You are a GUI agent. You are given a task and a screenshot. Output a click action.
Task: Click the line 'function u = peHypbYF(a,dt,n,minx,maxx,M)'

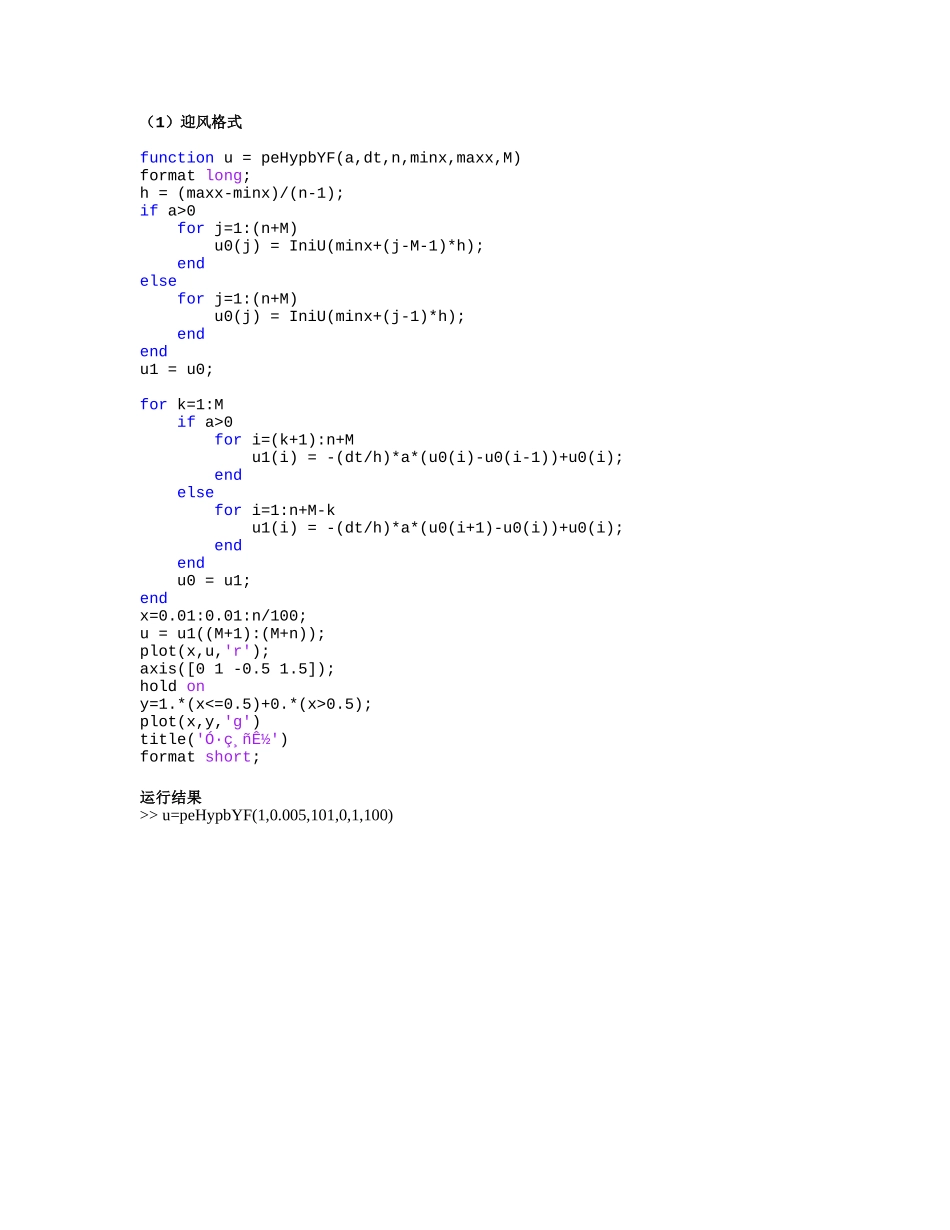click(x=331, y=158)
